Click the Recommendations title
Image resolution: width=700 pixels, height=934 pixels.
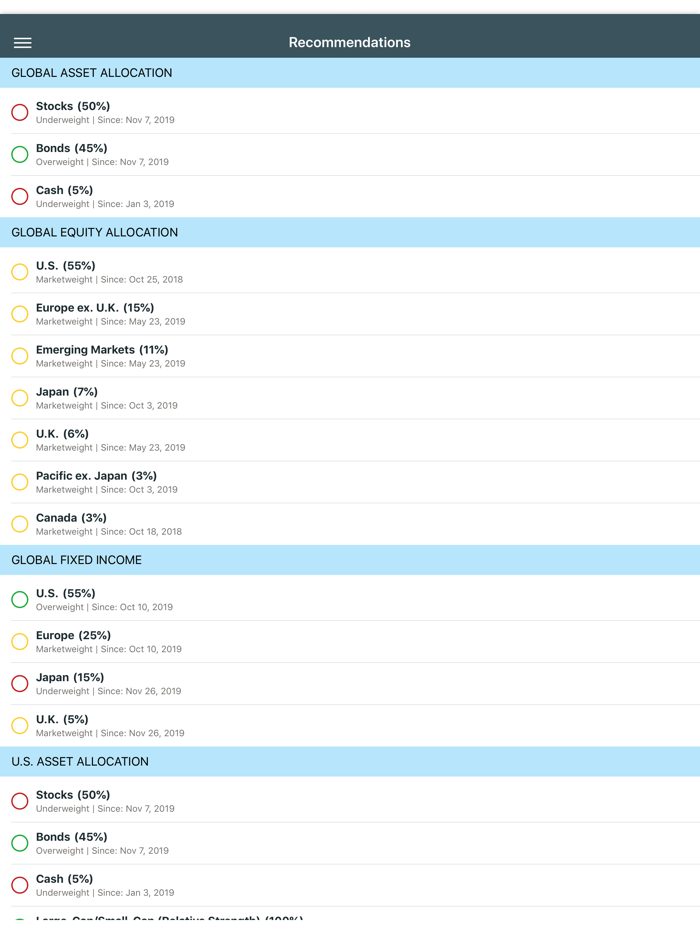click(x=350, y=42)
